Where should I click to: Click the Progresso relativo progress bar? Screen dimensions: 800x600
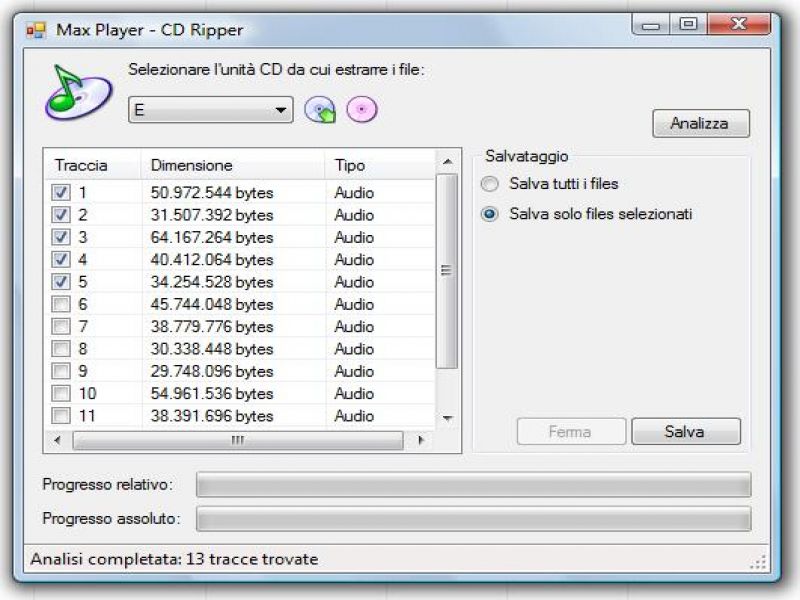473,484
